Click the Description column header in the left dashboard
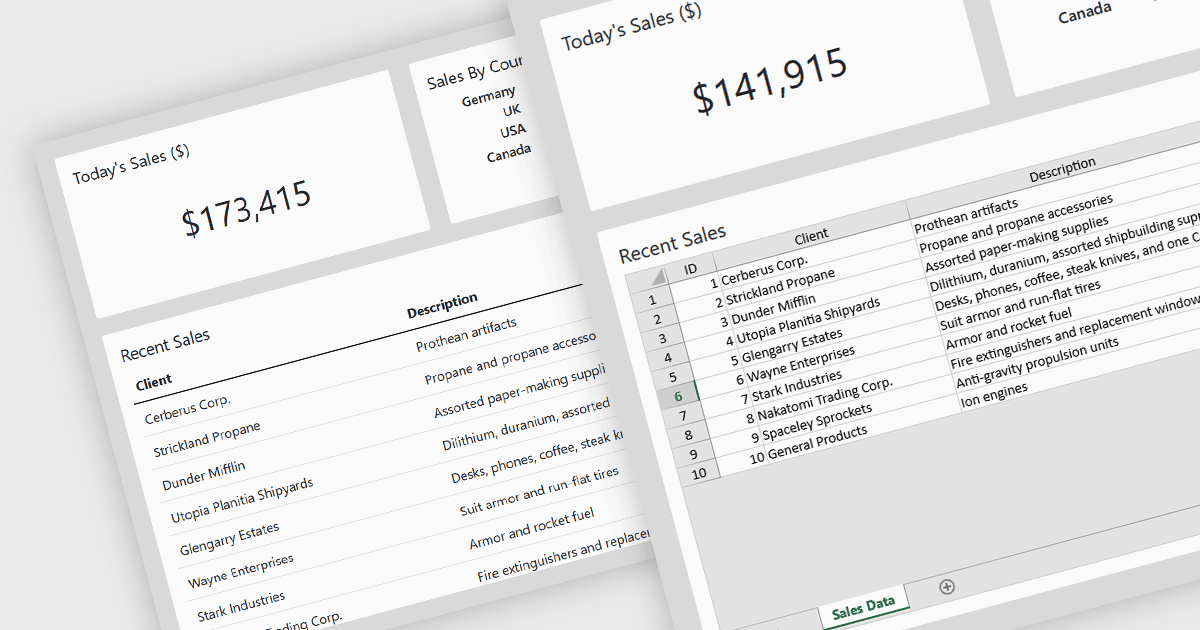This screenshot has height=630, width=1200. coord(442,305)
